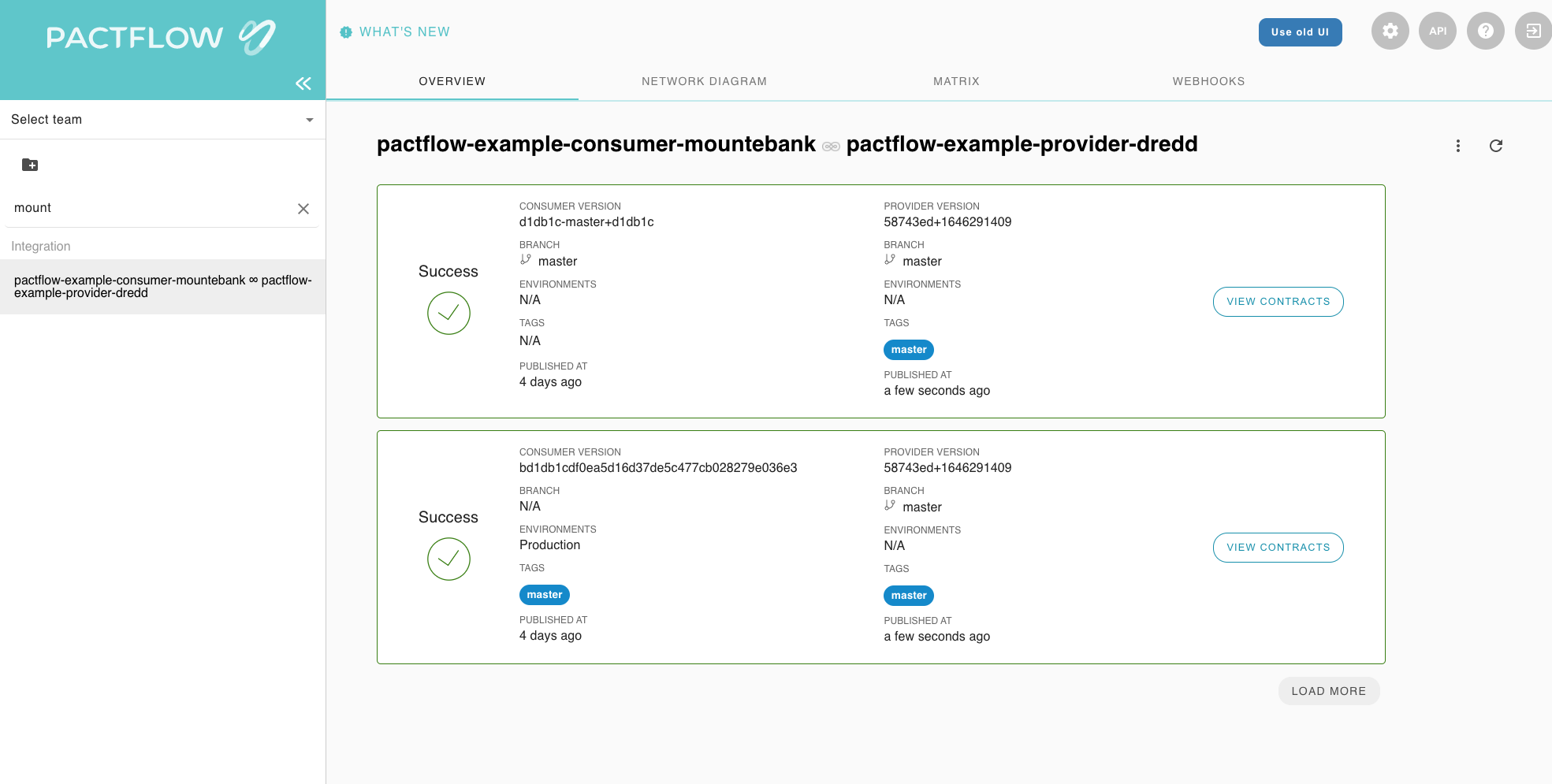
Task: Click the Use old UI button
Action: pyautogui.click(x=1300, y=32)
